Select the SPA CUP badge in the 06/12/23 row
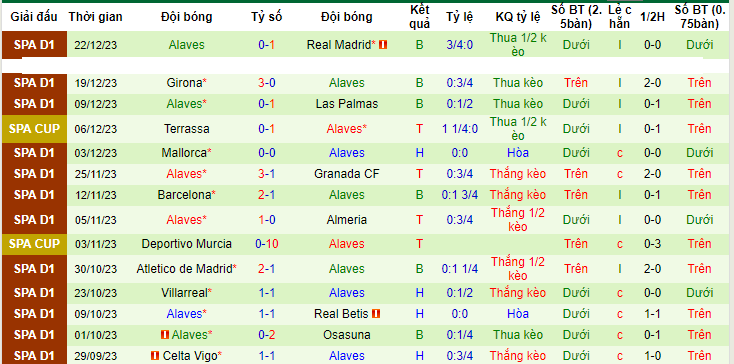This screenshot has width=734, height=364. coord(34,129)
